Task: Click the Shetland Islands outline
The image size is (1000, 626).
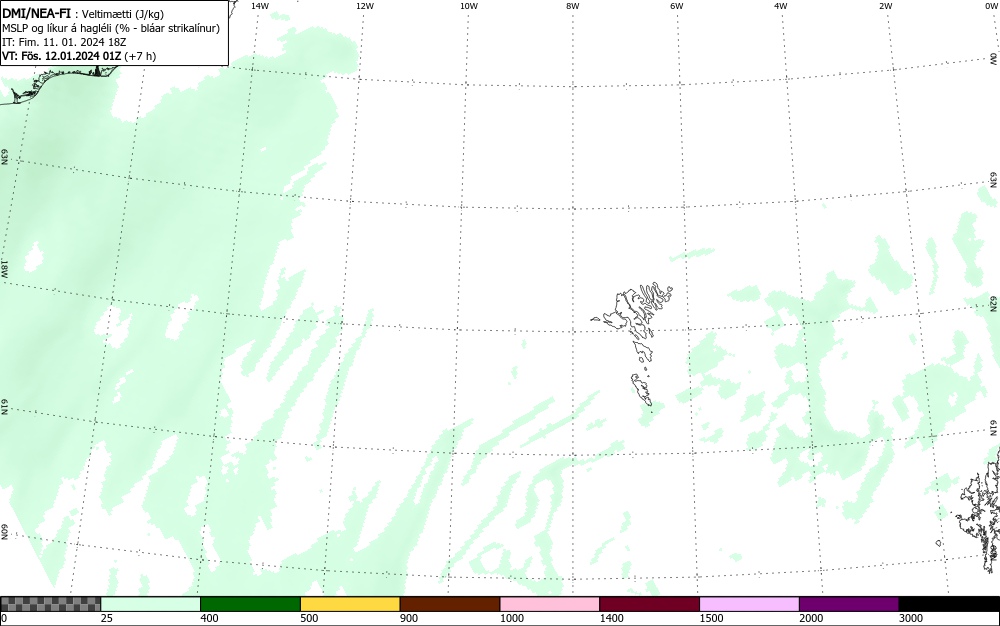Action: pos(979,510)
